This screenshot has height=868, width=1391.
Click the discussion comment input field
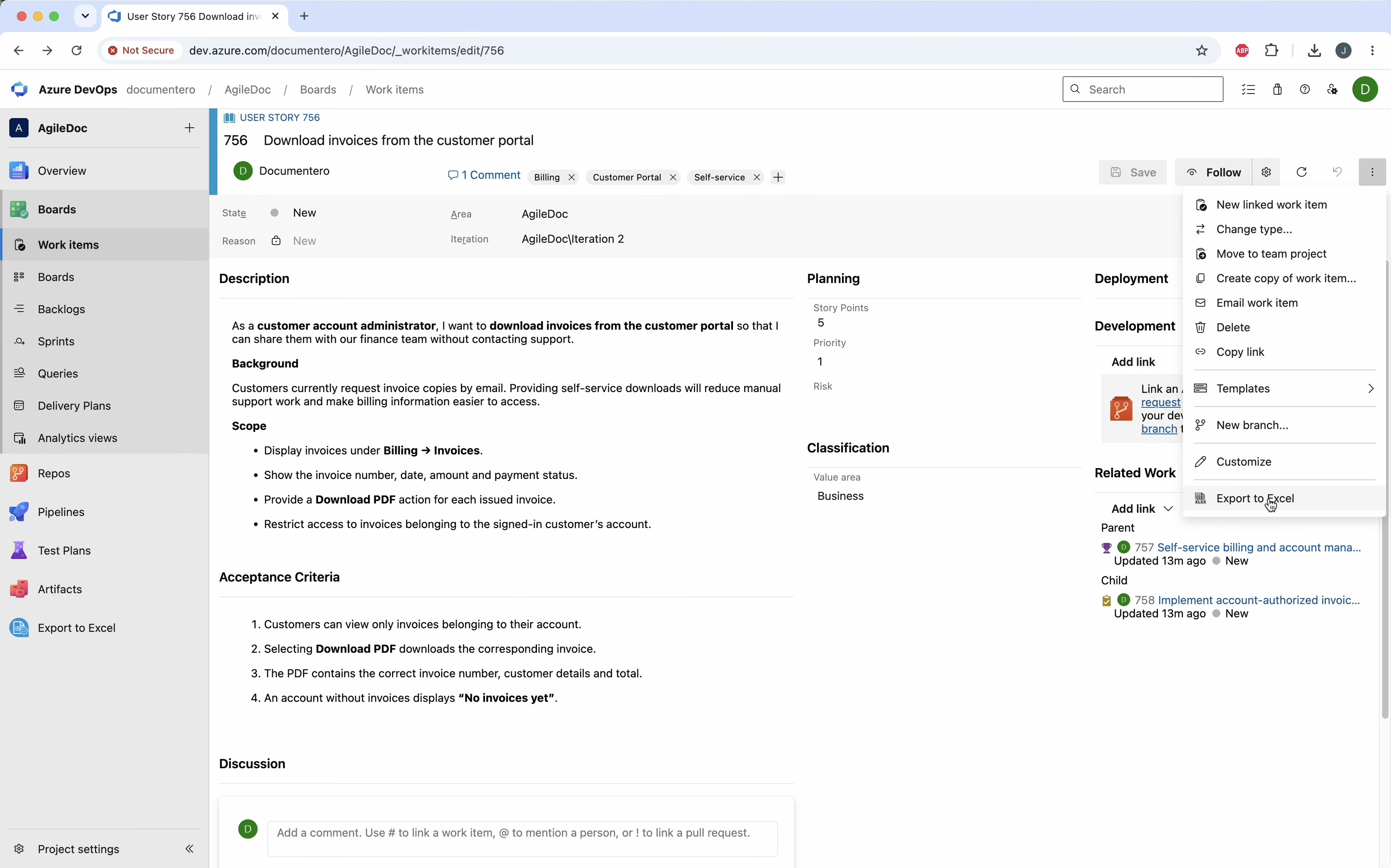pyautogui.click(x=522, y=833)
